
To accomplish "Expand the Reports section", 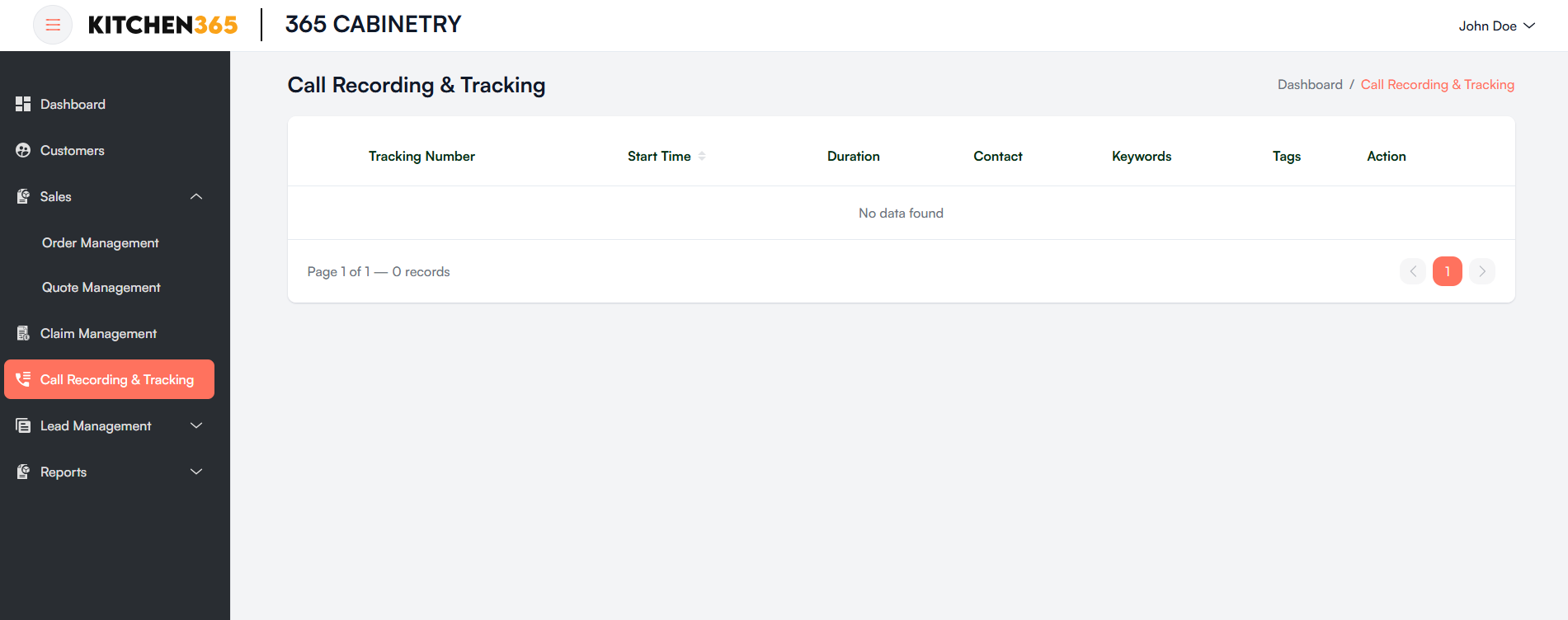I will click(x=195, y=472).
